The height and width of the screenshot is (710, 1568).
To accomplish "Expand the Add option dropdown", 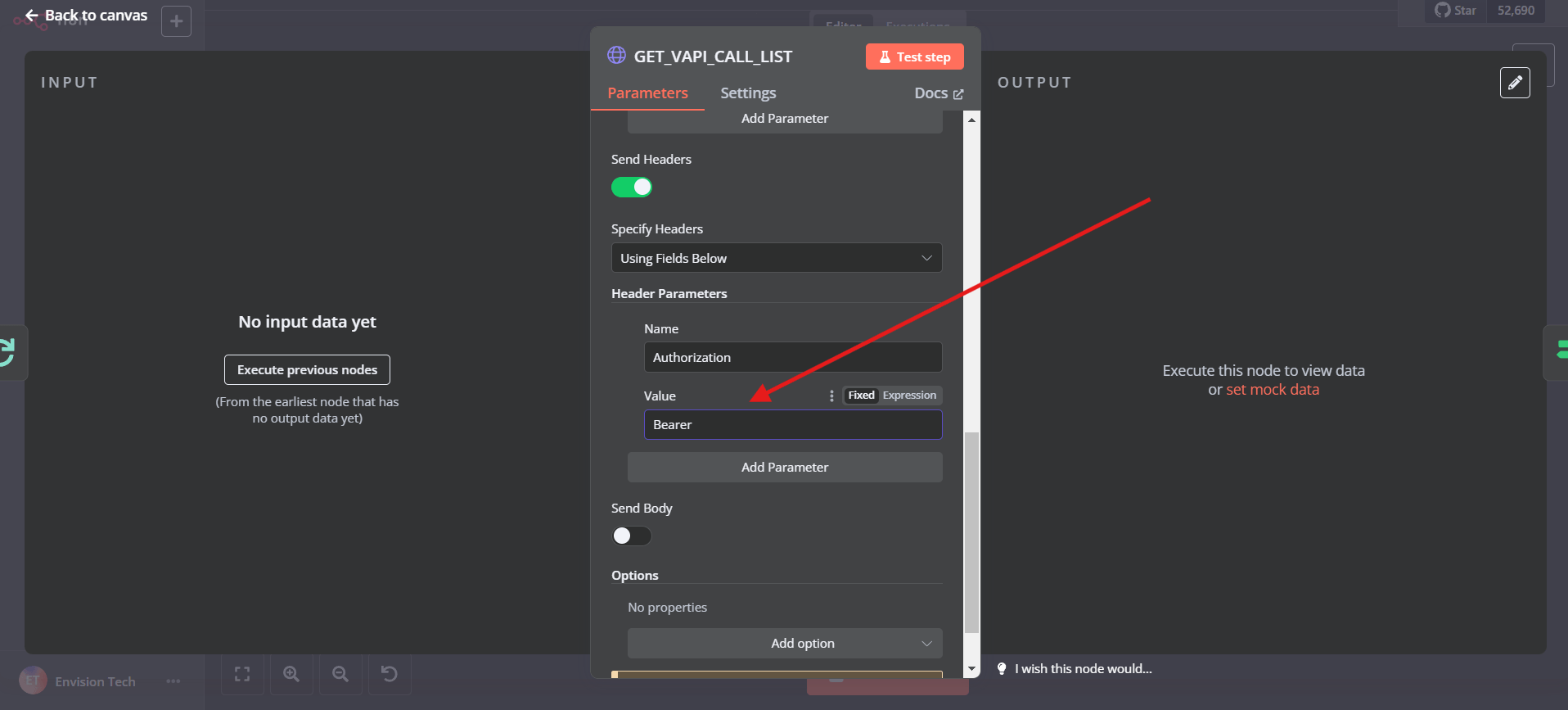I will tap(784, 644).
